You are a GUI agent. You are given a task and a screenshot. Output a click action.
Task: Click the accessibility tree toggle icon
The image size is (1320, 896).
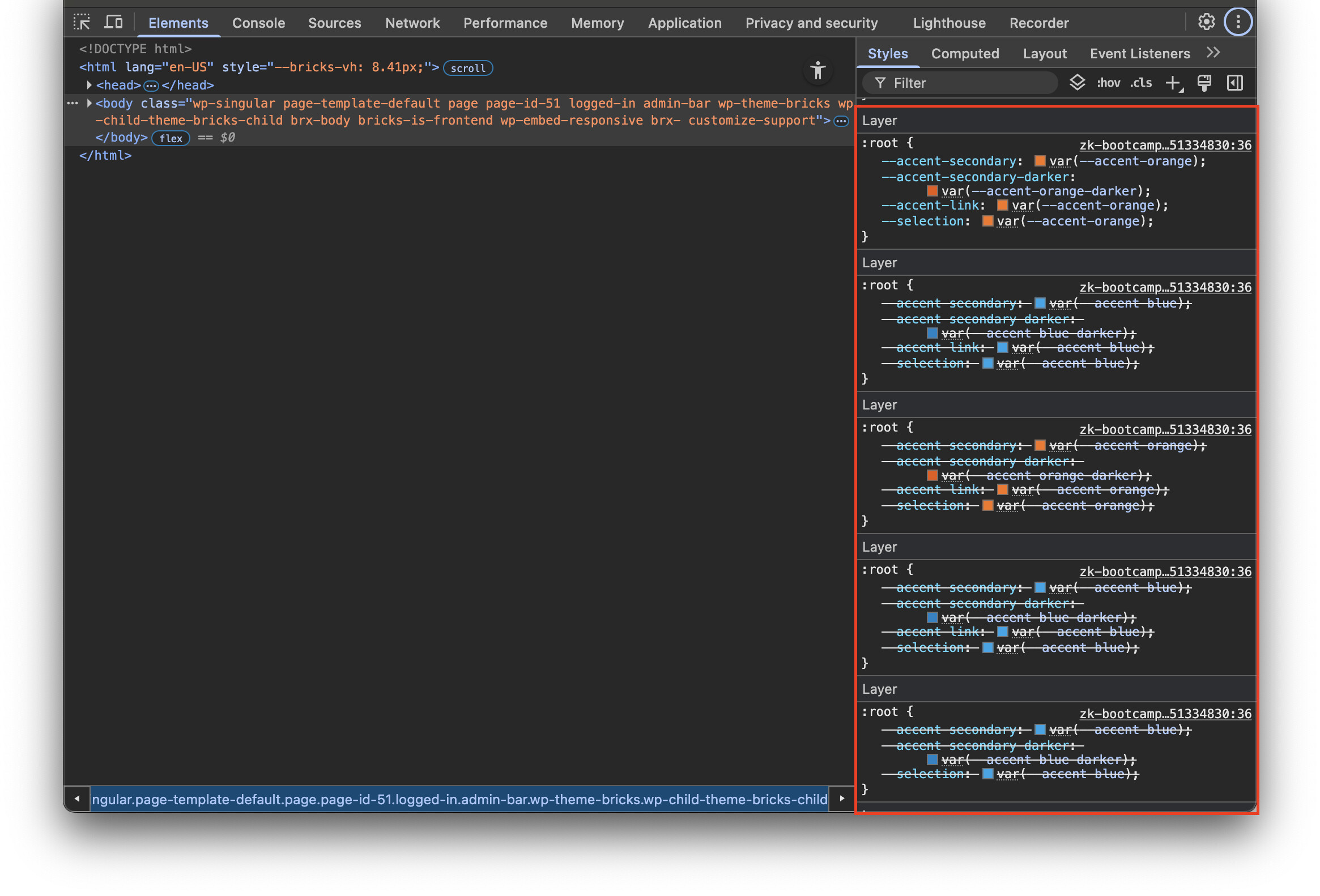click(818, 70)
